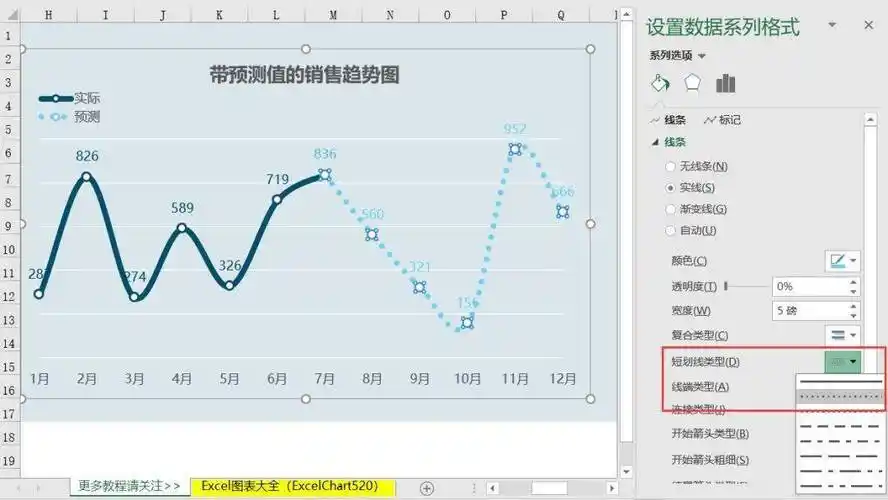Open the 复合类型(C) dropdown
The height and width of the screenshot is (500, 888).
point(843,335)
